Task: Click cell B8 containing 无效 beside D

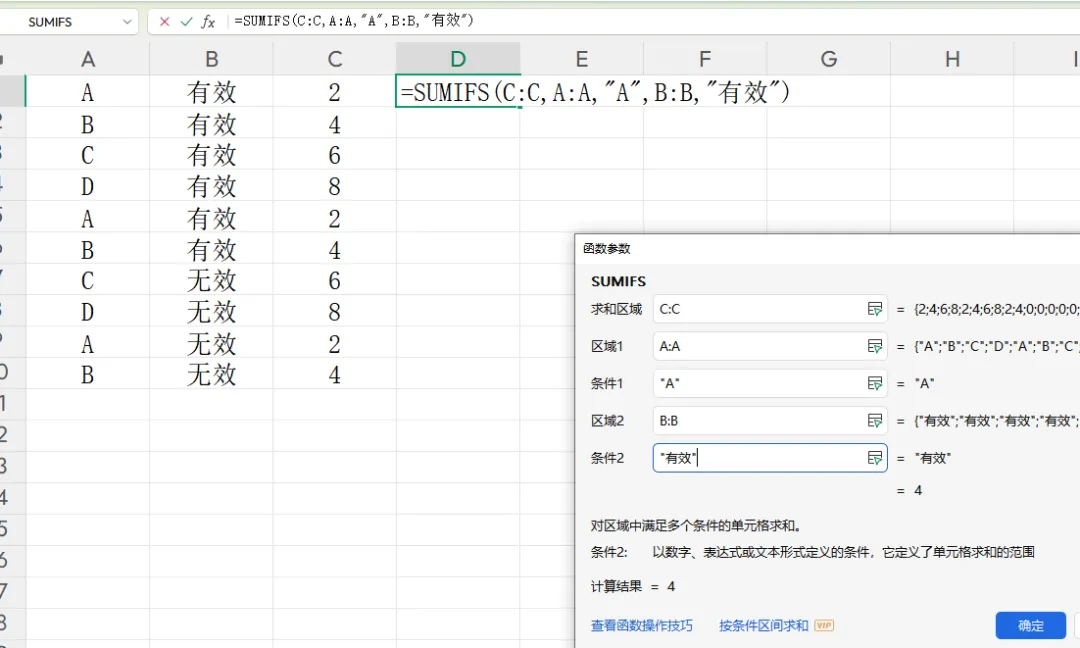Action: [x=211, y=311]
